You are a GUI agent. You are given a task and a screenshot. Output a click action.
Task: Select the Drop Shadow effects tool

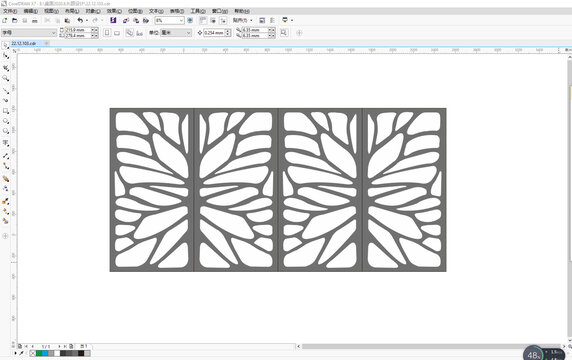(x=5, y=179)
